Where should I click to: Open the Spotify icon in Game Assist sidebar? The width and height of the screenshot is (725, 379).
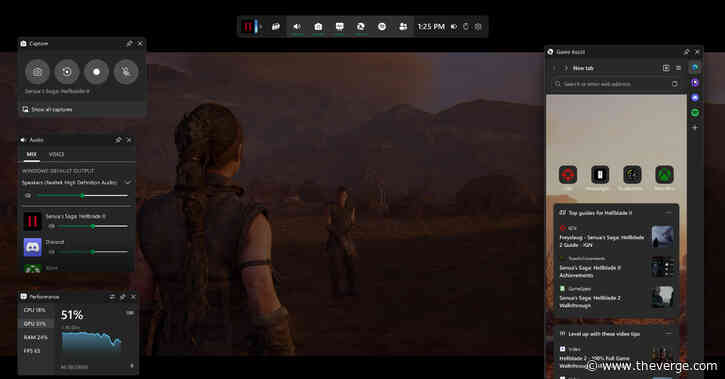coord(695,112)
